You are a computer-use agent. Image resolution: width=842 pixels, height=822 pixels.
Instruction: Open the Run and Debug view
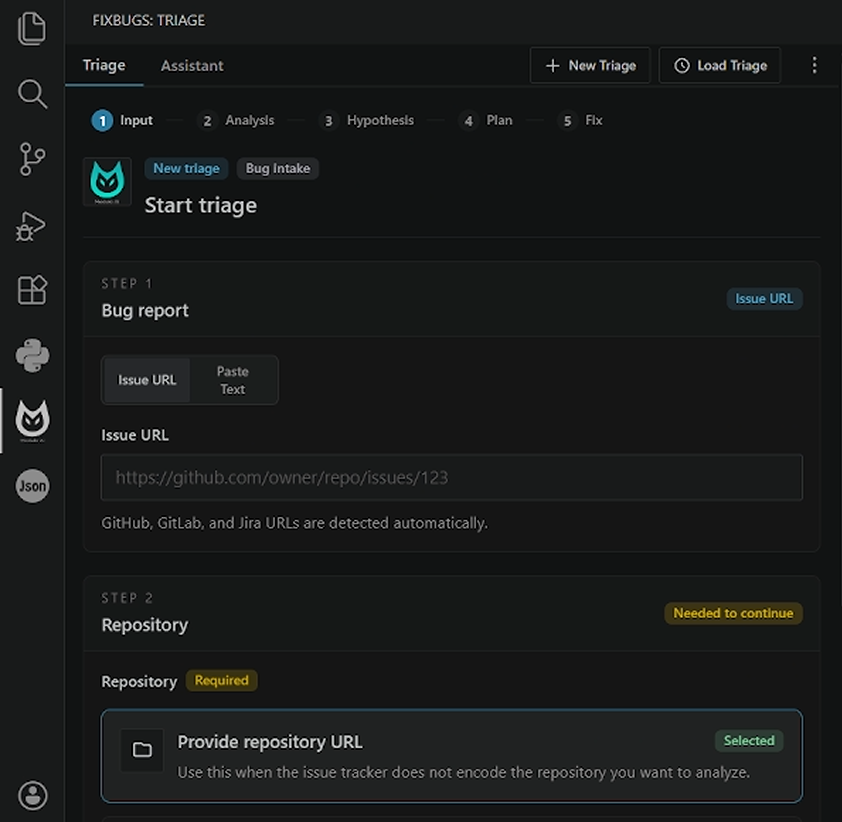tap(31, 226)
